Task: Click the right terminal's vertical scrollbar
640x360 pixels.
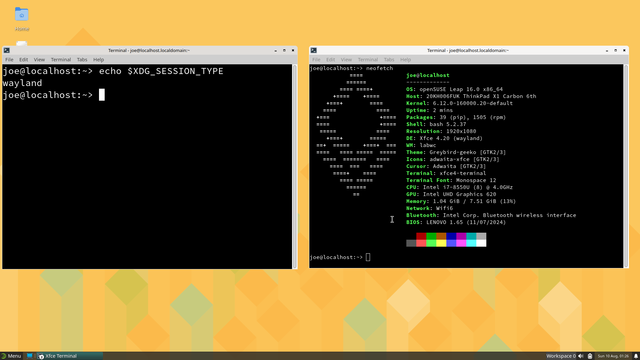Action: (x=626, y=166)
